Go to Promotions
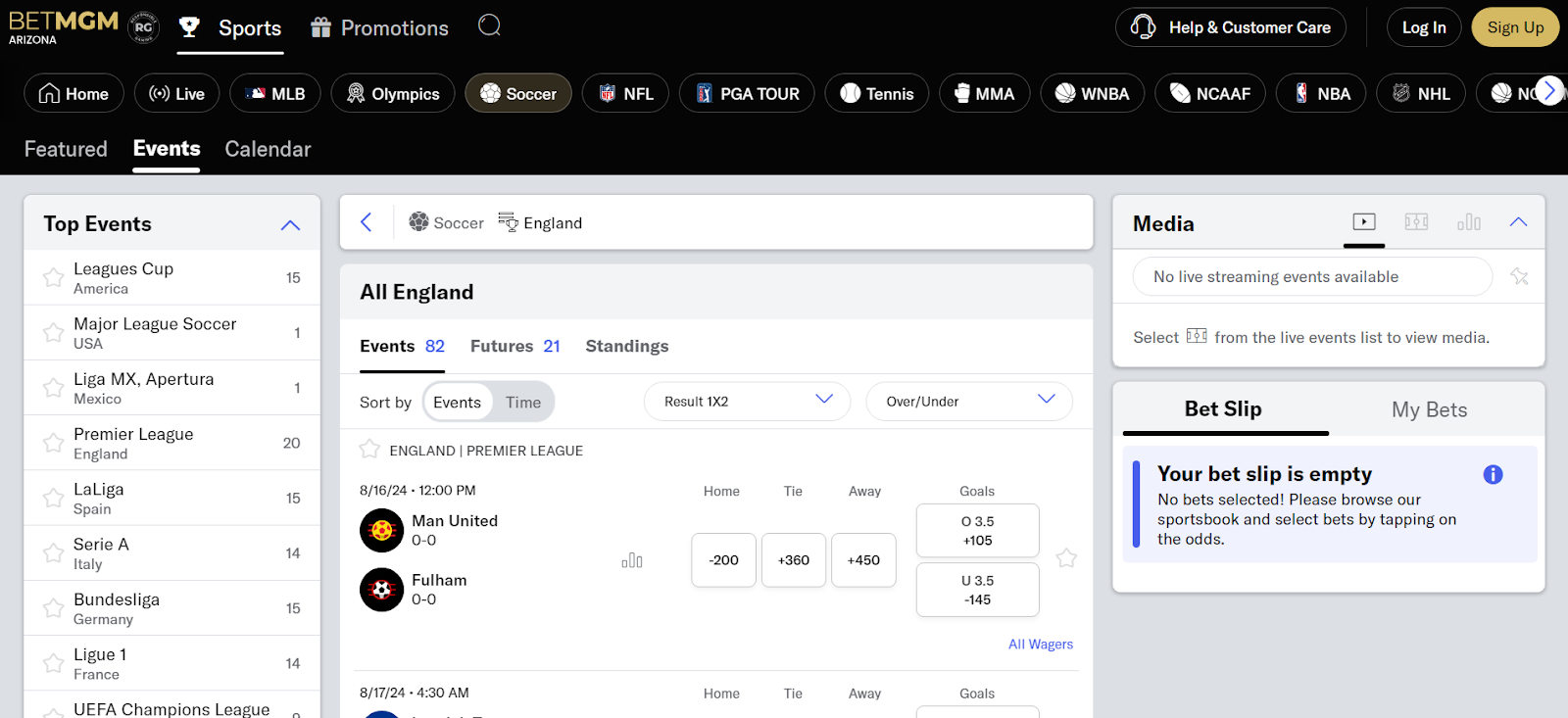This screenshot has height=718, width=1568. coord(379,28)
